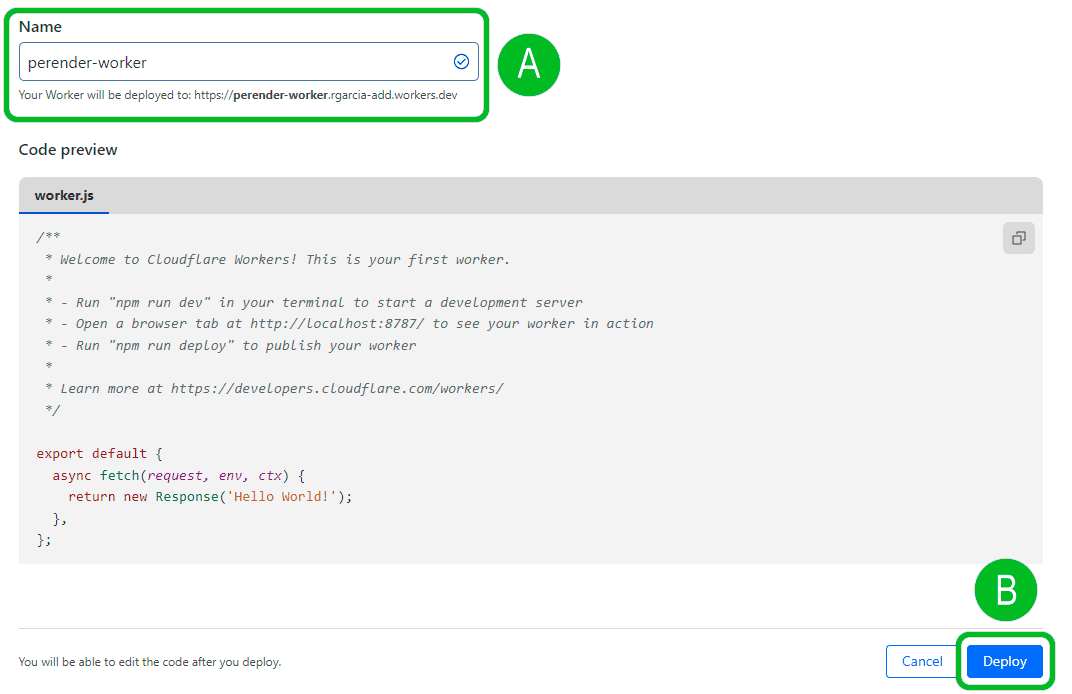Click the localhost:8787 comment line
The width and height of the screenshot is (1072, 694).
tap(349, 323)
